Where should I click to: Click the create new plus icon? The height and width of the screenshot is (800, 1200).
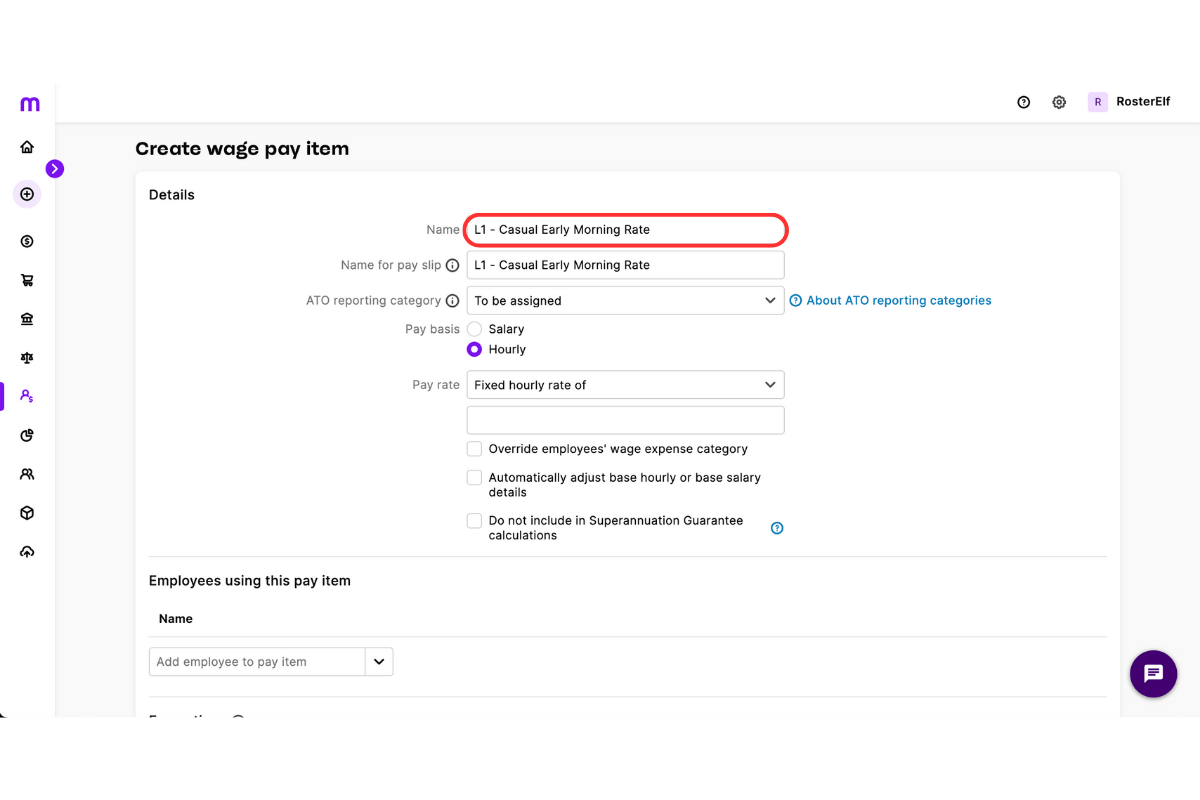[27, 194]
